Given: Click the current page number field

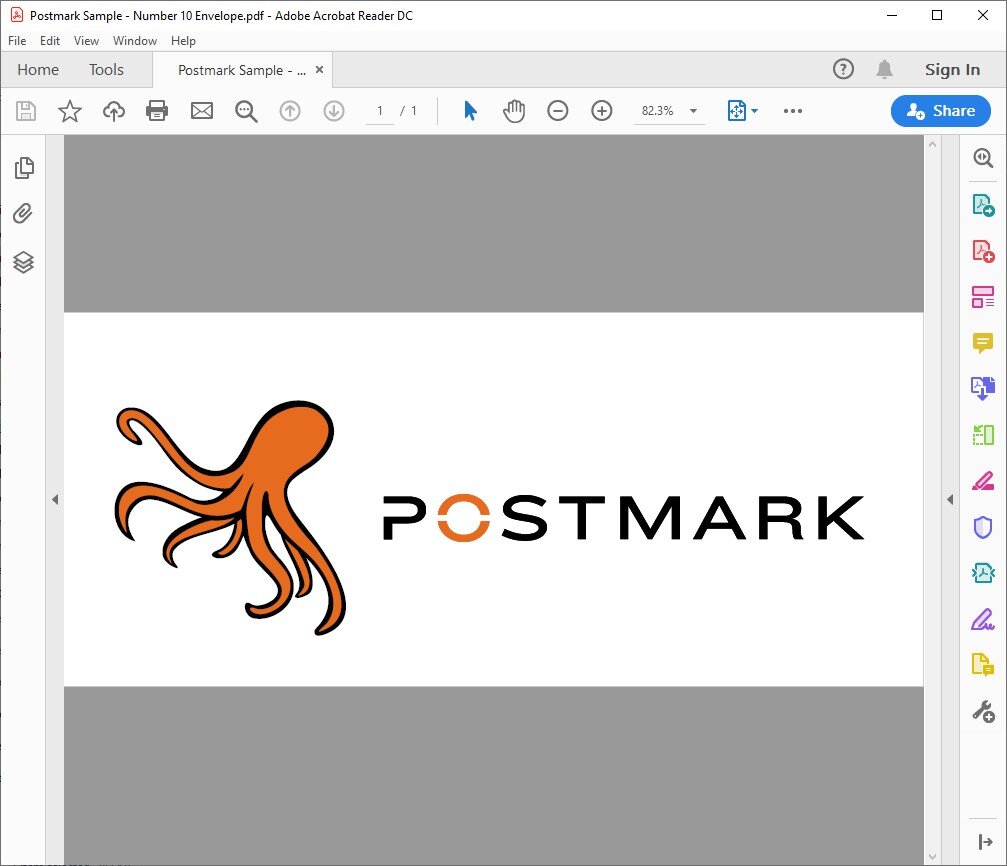Looking at the screenshot, I should point(380,111).
